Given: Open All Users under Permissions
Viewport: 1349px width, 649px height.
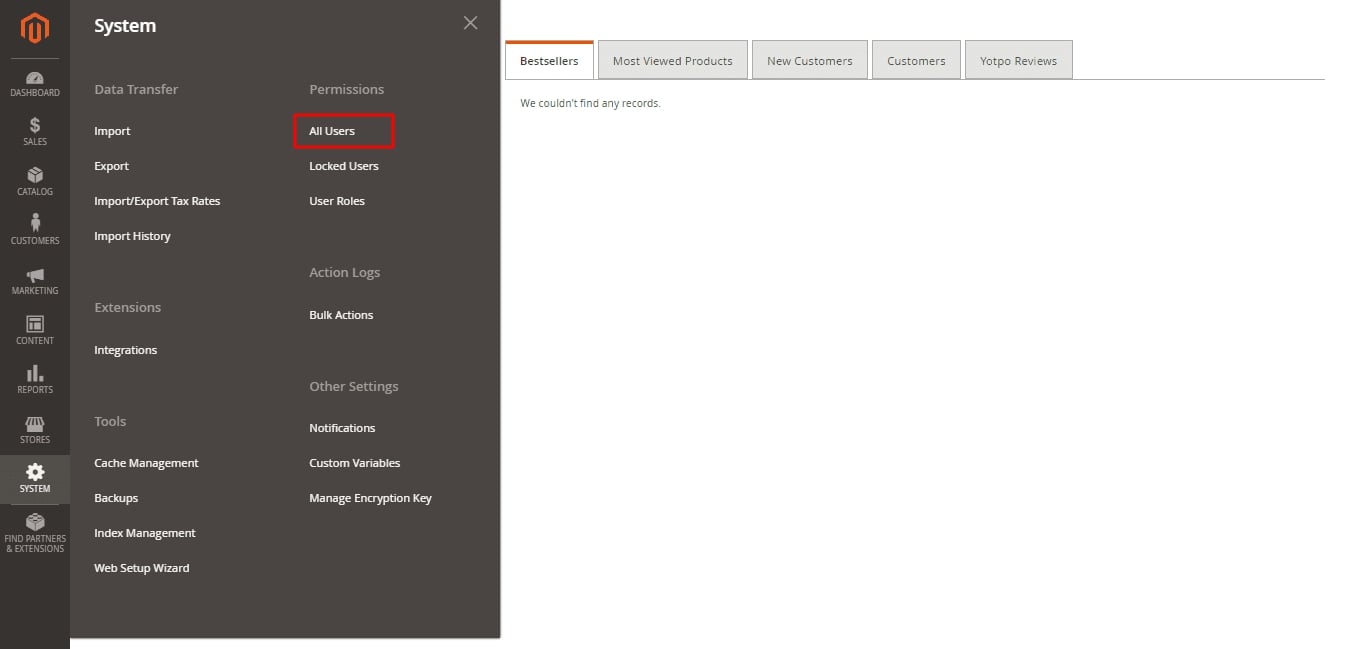Looking at the screenshot, I should point(332,131).
